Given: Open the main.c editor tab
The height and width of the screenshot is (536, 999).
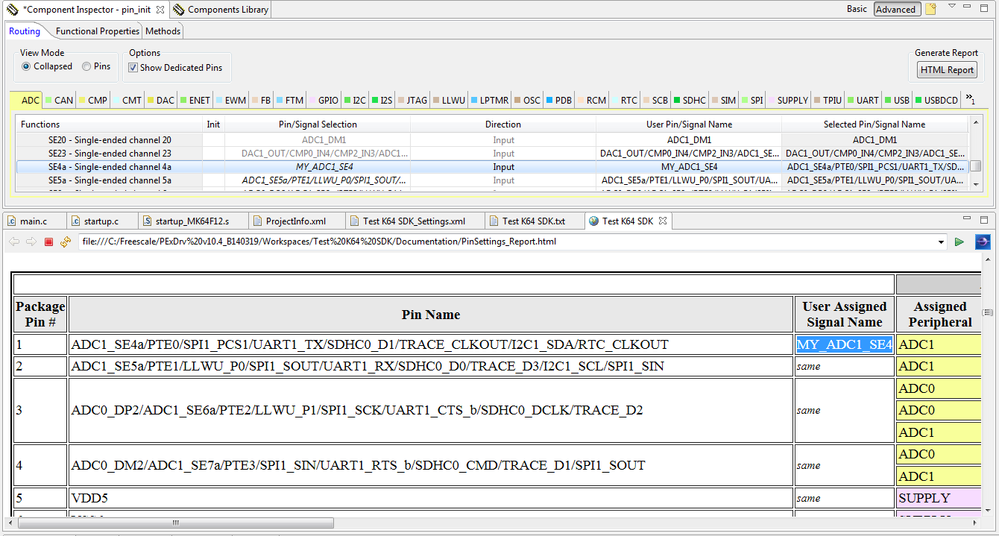Looking at the screenshot, I should (34, 221).
